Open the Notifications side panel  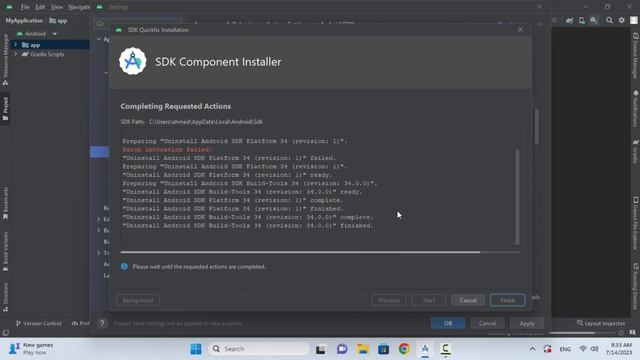pyautogui.click(x=635, y=109)
